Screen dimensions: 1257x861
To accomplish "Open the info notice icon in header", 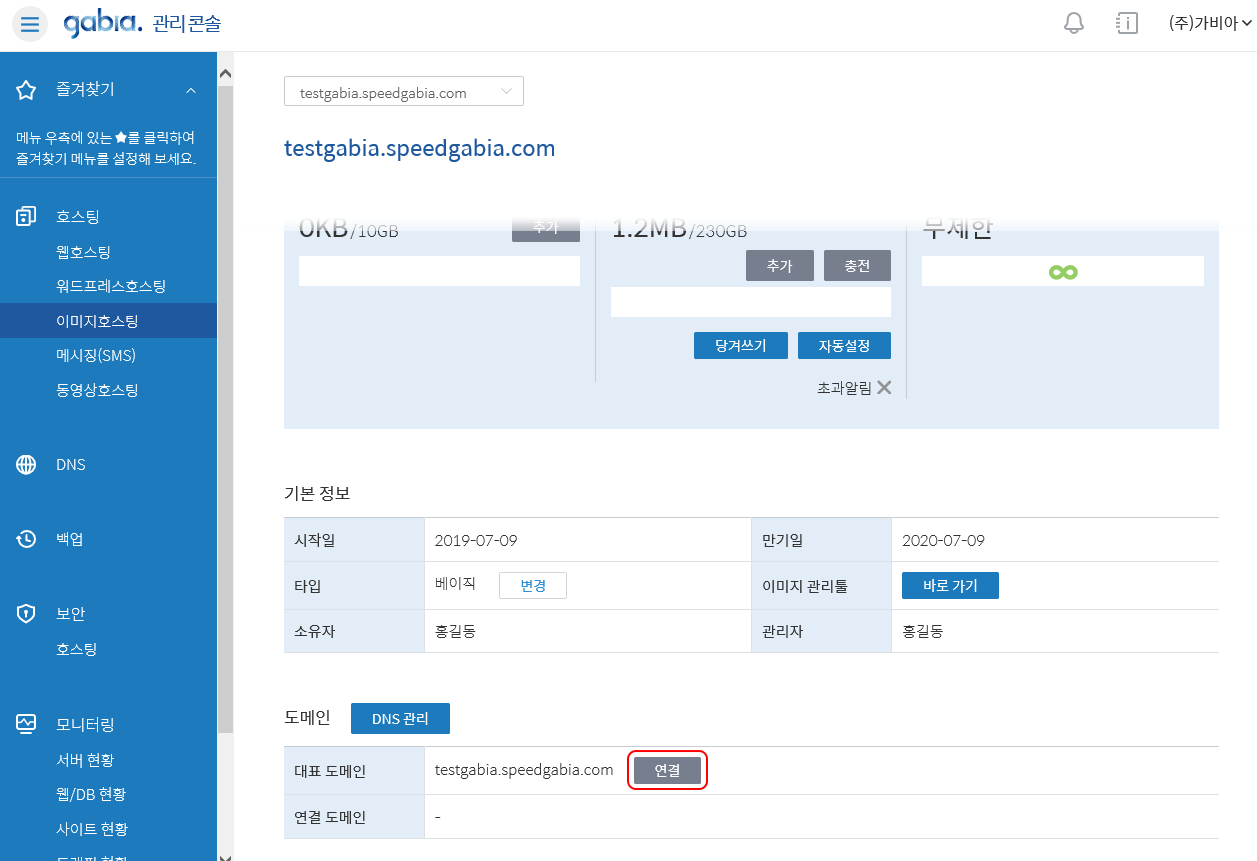I will click(1127, 23).
